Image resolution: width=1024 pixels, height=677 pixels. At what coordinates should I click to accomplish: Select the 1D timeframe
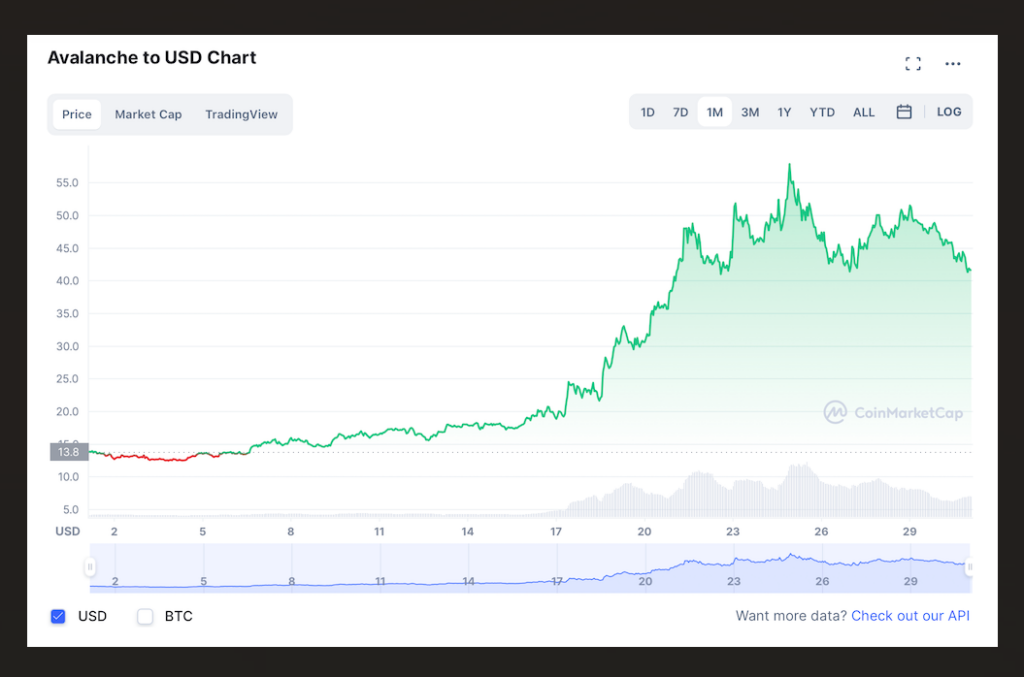pyautogui.click(x=647, y=112)
